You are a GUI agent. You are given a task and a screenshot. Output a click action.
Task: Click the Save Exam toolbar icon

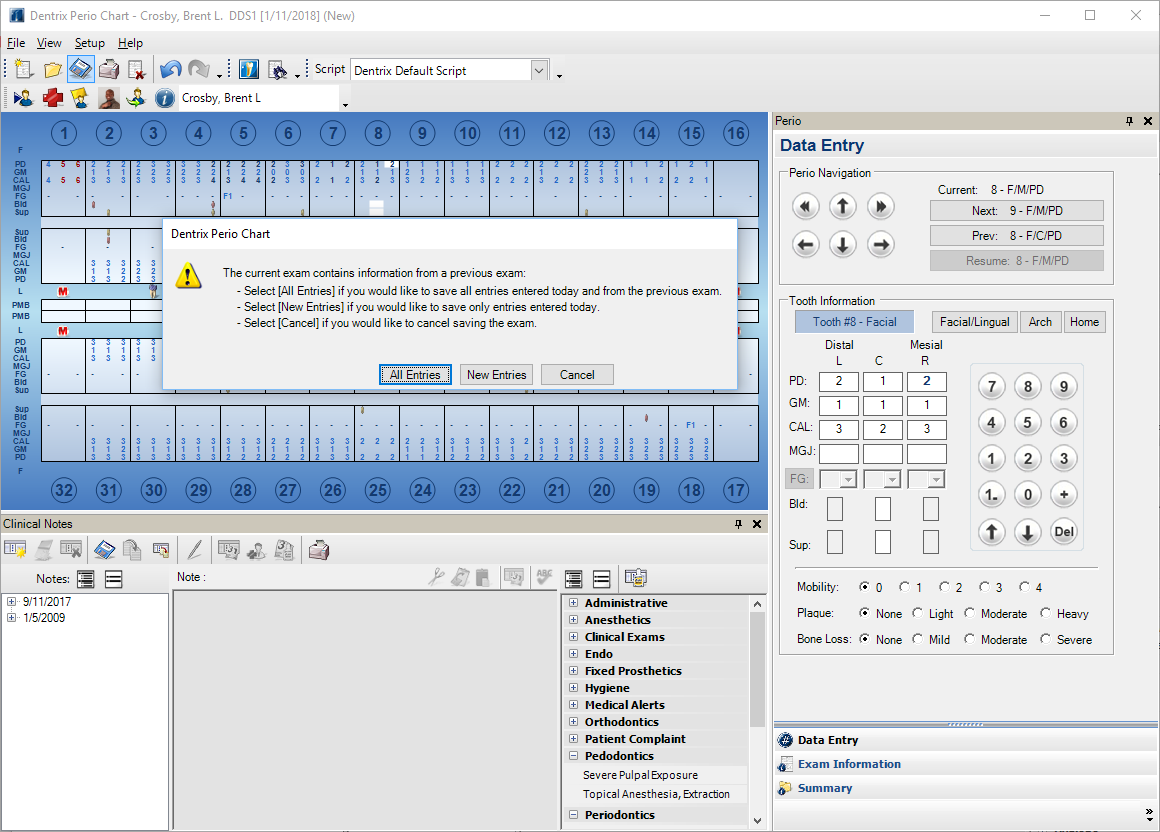click(81, 70)
